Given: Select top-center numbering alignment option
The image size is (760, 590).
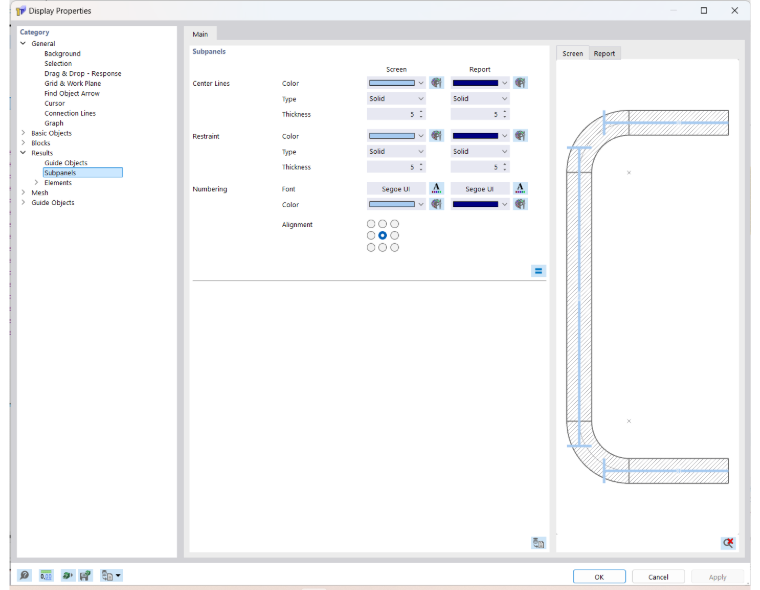Looking at the screenshot, I should 383,224.
